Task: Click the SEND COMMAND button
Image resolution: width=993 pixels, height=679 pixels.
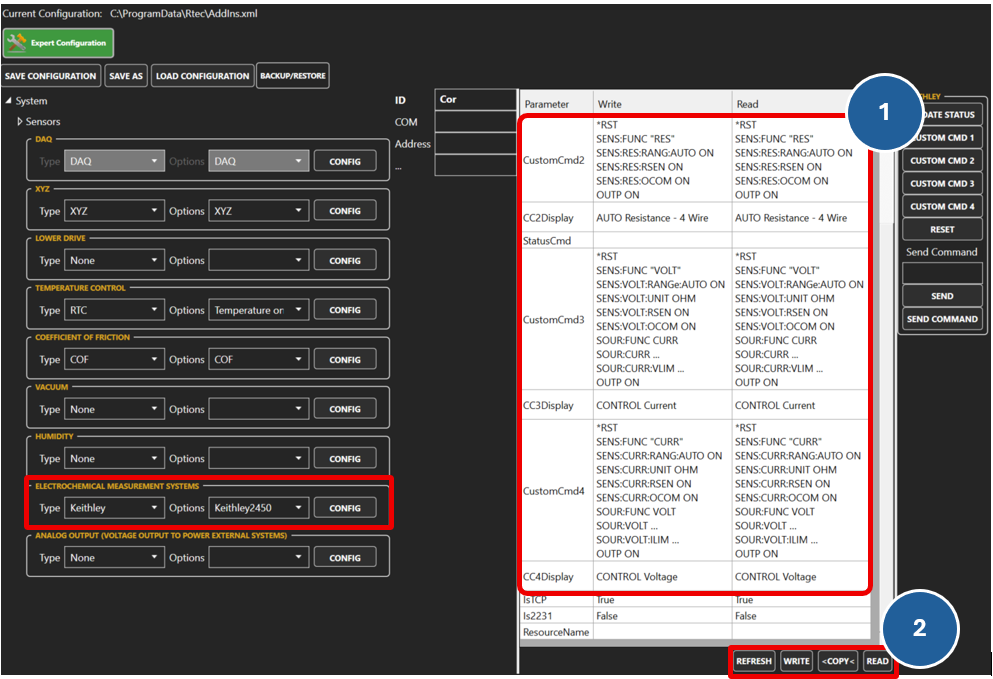Action: tap(941, 318)
